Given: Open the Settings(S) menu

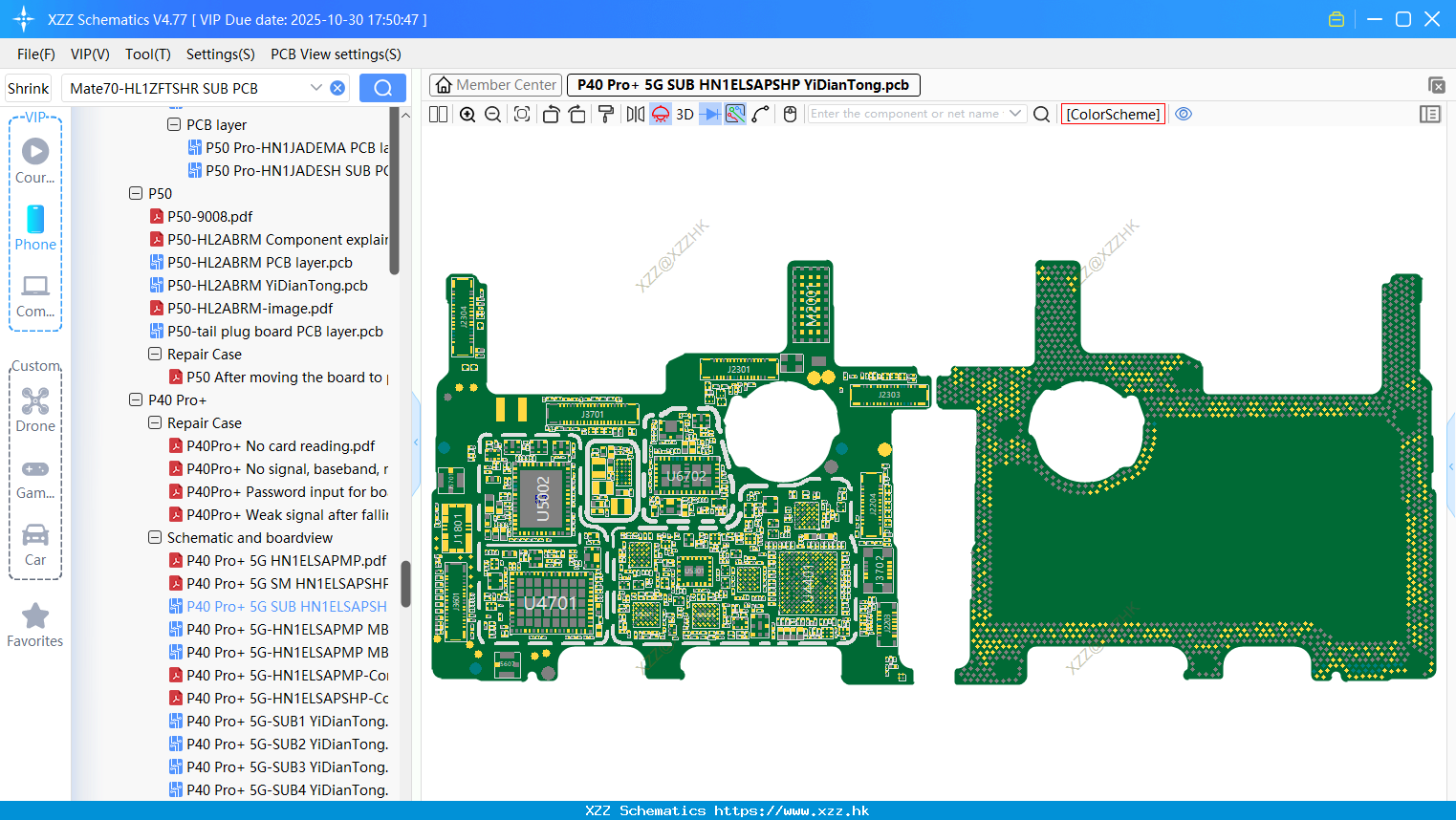Looking at the screenshot, I should pyautogui.click(x=221, y=54).
